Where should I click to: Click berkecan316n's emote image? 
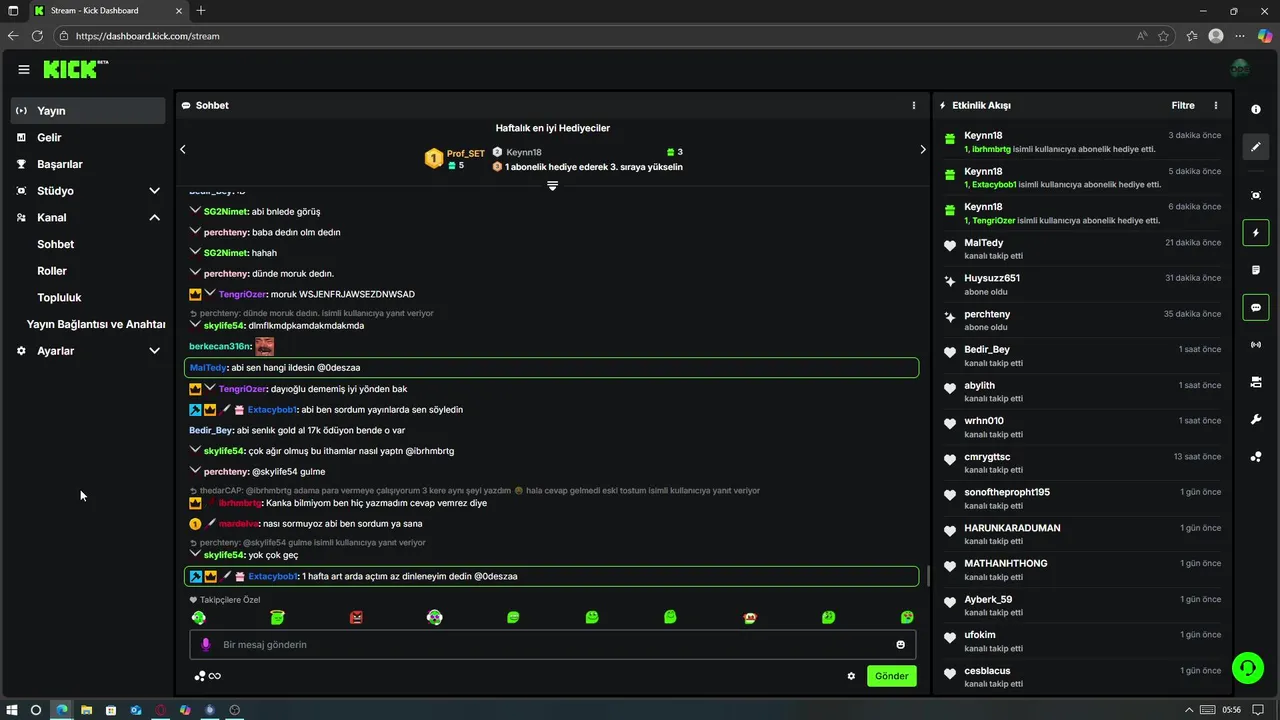click(x=264, y=346)
